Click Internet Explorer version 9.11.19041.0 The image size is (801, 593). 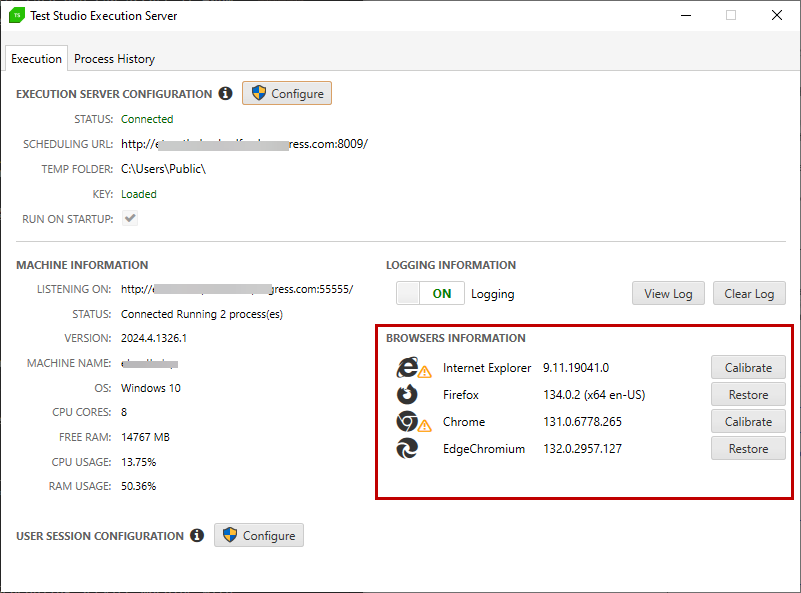point(576,368)
